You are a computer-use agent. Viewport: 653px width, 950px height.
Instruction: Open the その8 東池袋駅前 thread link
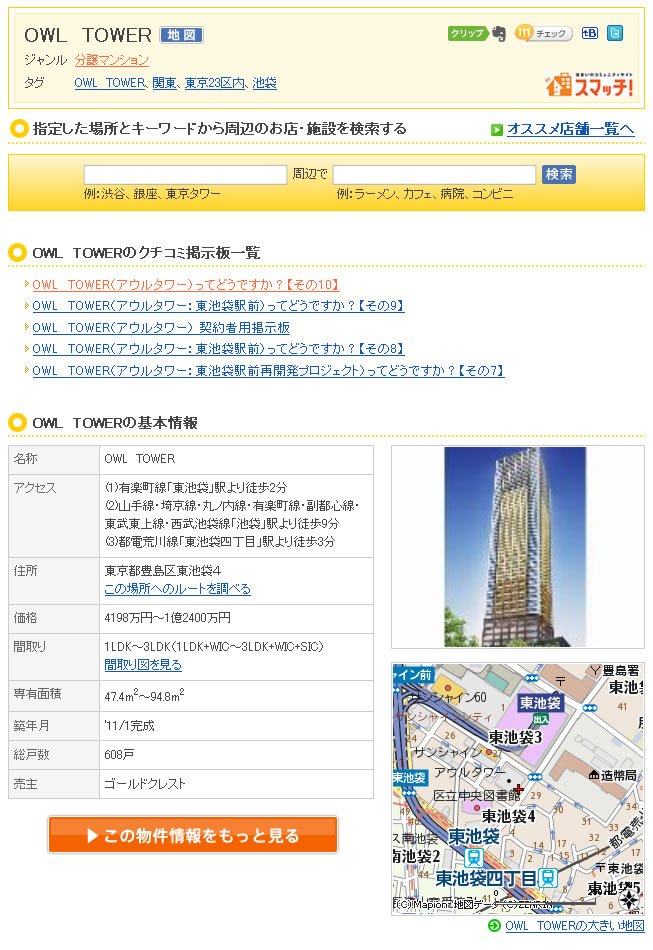(x=218, y=349)
